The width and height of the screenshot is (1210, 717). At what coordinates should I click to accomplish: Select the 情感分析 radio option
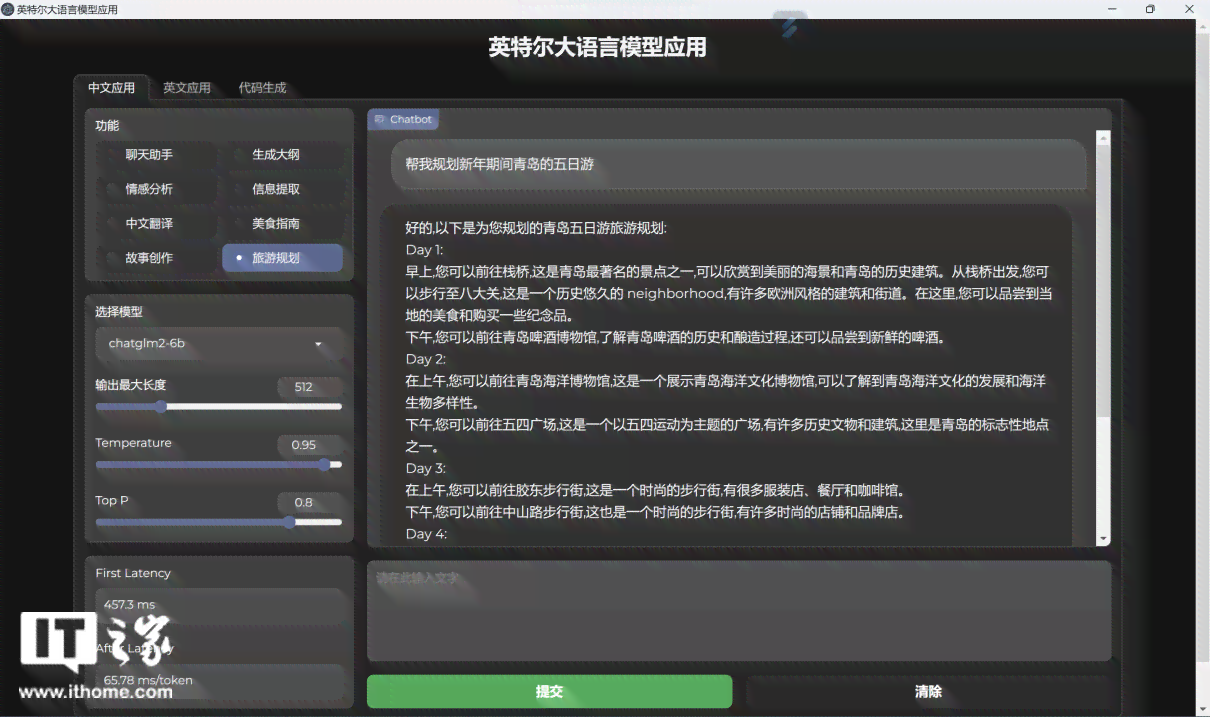click(x=155, y=189)
